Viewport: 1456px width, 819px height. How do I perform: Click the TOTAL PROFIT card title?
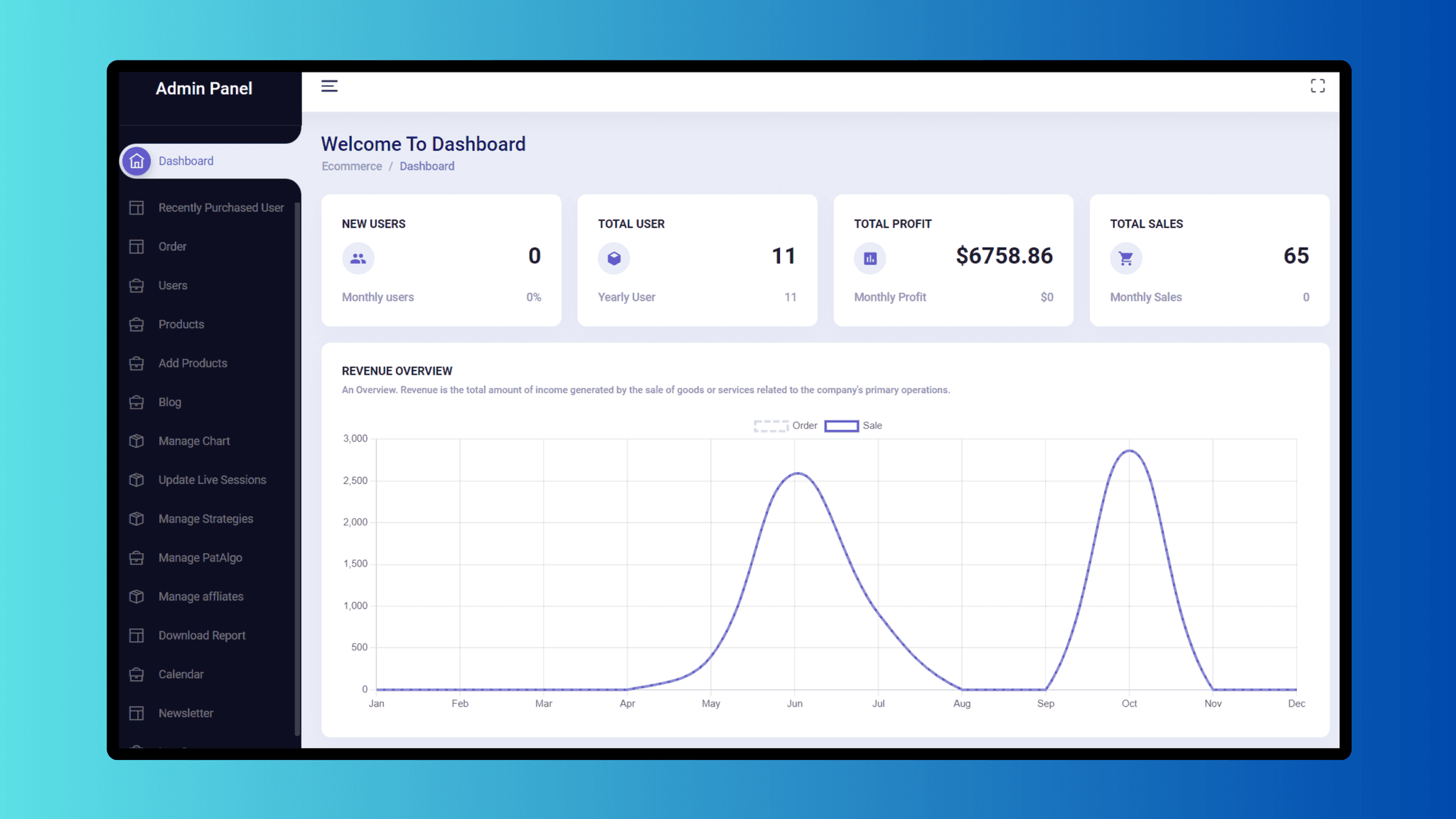click(892, 224)
